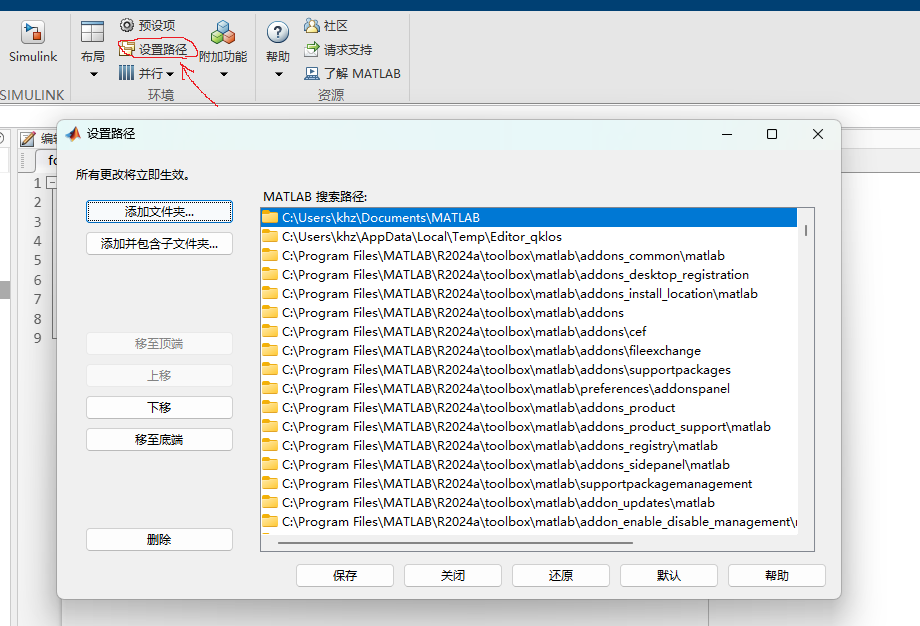Viewport: 920px width, 626px height.
Task: Open 预设项 preferences
Action: point(147,25)
